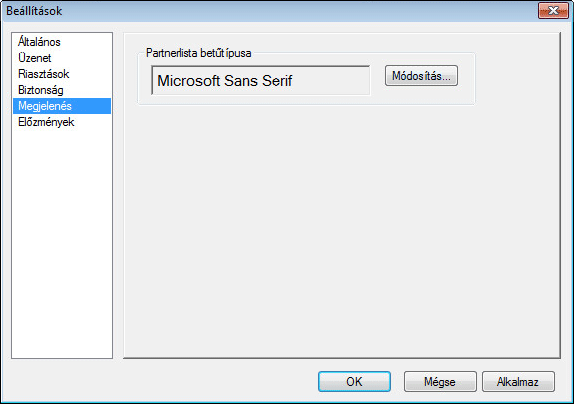Click the Beállítások title bar text

[34, 11]
